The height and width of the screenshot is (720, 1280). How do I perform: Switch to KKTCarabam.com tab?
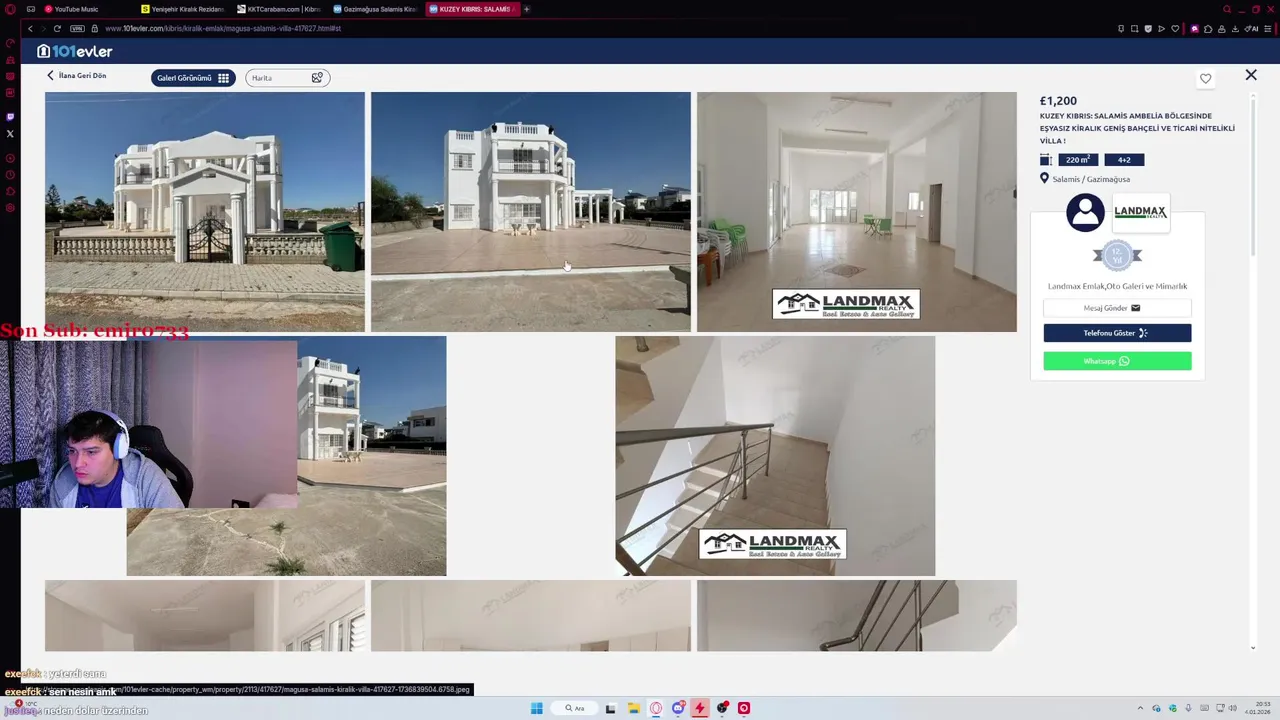278,9
